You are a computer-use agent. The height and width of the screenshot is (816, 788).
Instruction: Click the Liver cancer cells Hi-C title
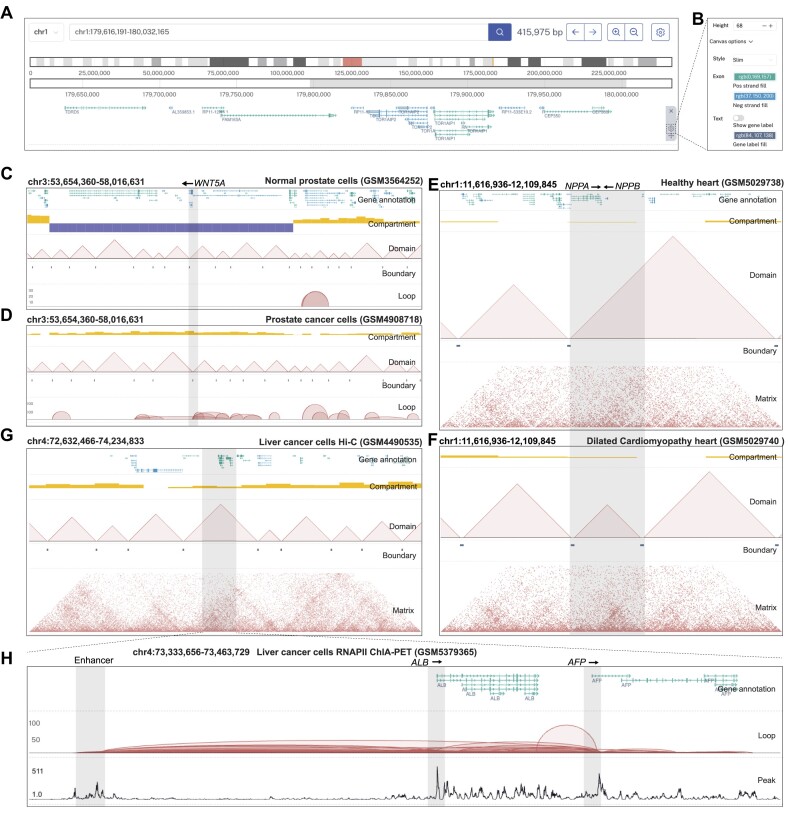pyautogui.click(x=340, y=442)
